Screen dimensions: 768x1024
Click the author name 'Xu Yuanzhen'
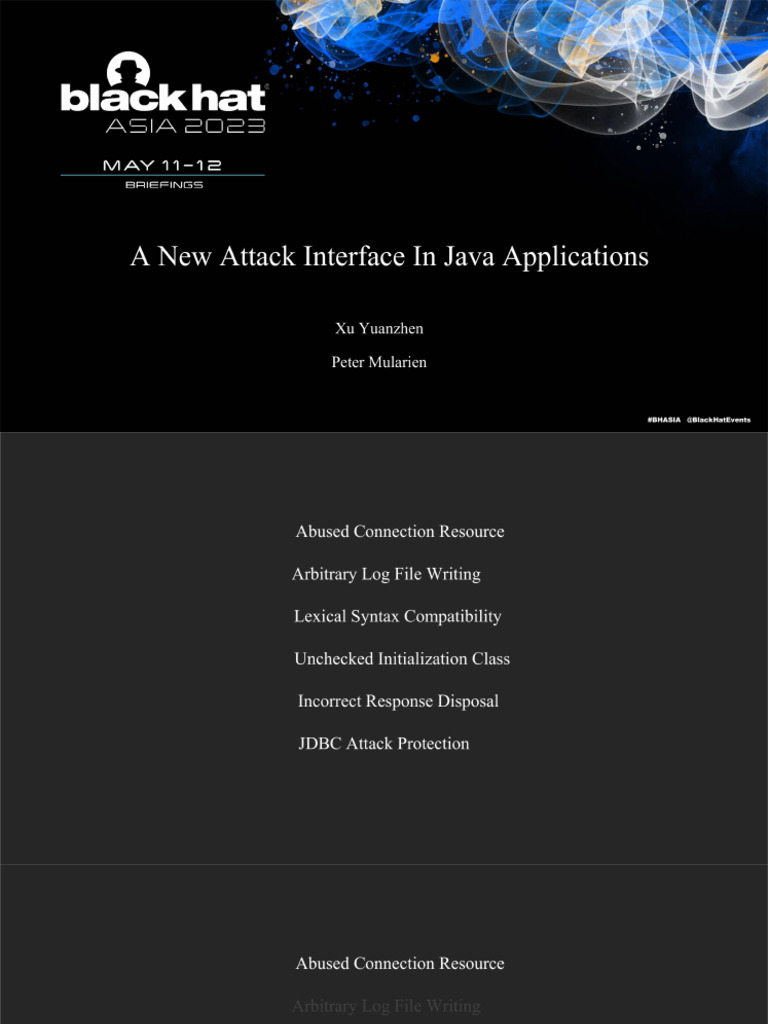379,328
